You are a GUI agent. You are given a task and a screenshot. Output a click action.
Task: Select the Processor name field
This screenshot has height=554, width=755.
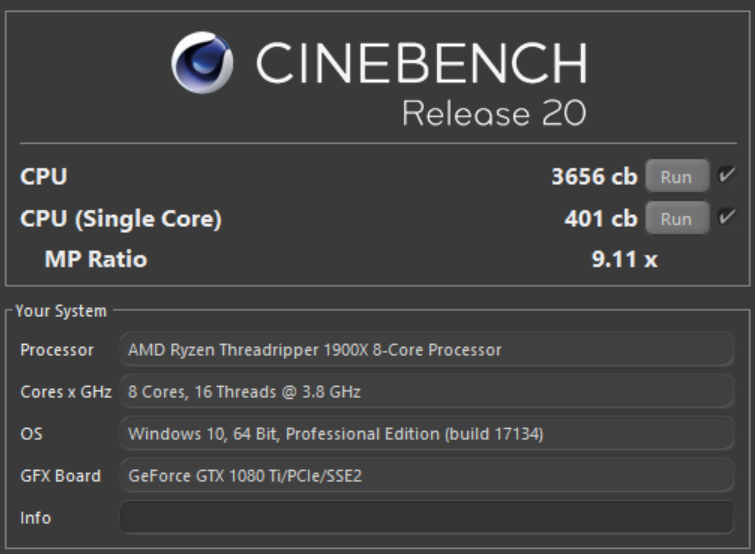coord(427,350)
